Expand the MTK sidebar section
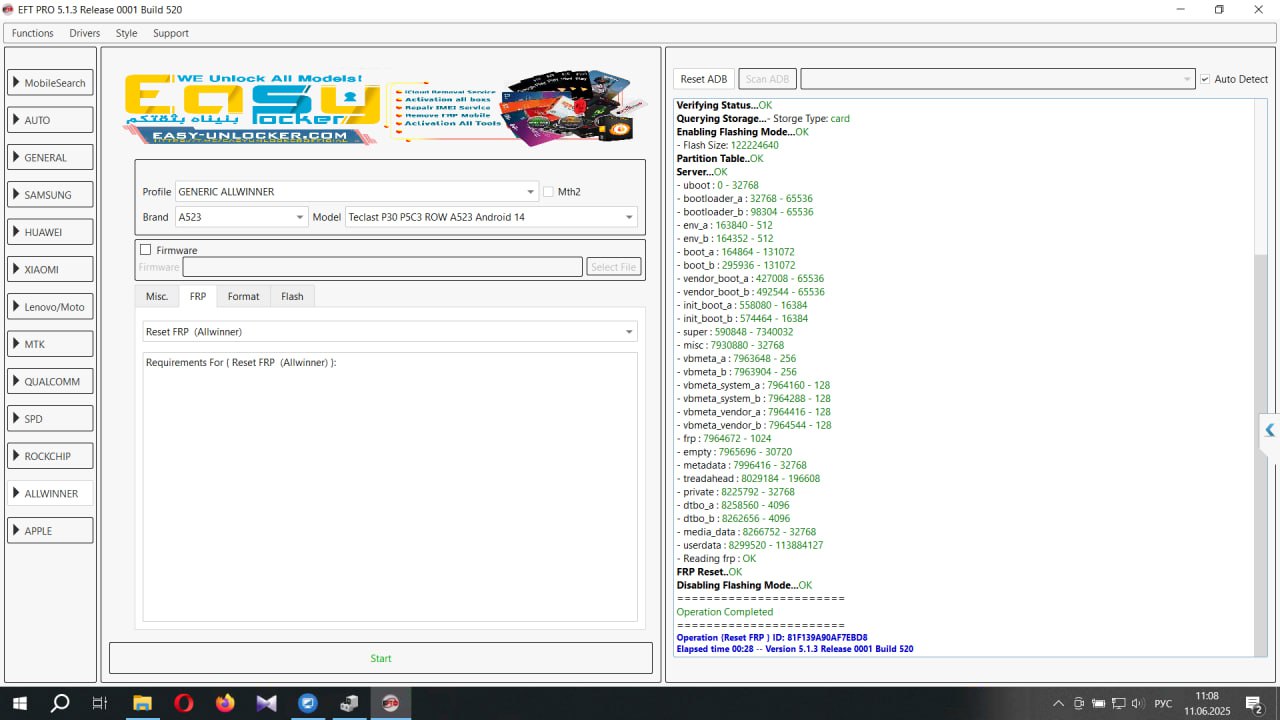 coord(50,344)
